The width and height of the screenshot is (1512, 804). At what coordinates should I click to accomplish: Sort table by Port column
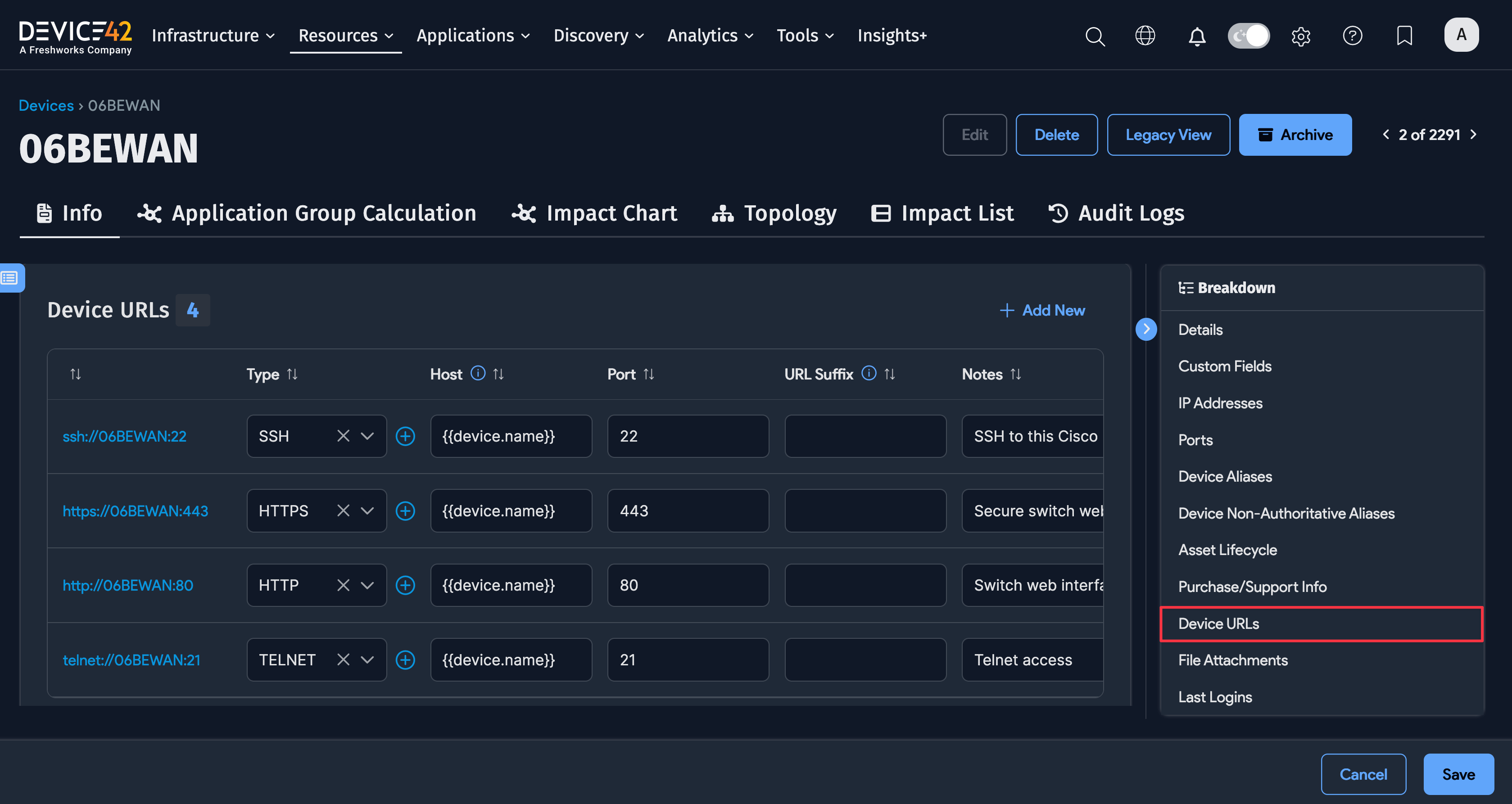(648, 374)
